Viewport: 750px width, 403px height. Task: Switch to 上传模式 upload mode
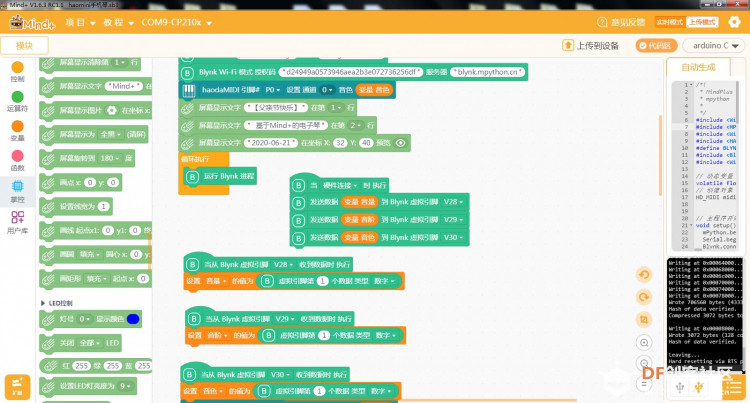tap(703, 22)
